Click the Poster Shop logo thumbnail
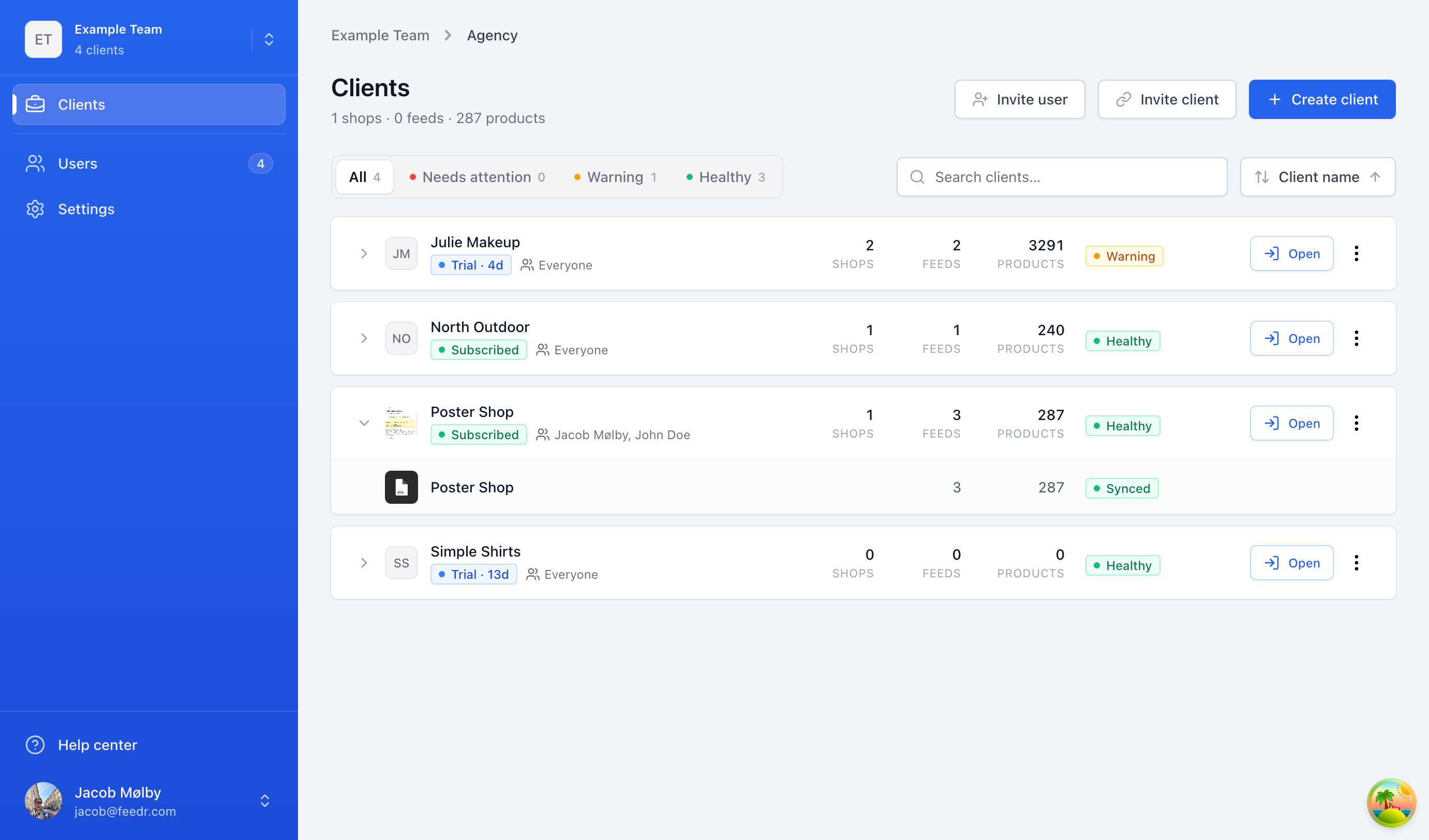Image resolution: width=1429 pixels, height=840 pixels. 401,423
